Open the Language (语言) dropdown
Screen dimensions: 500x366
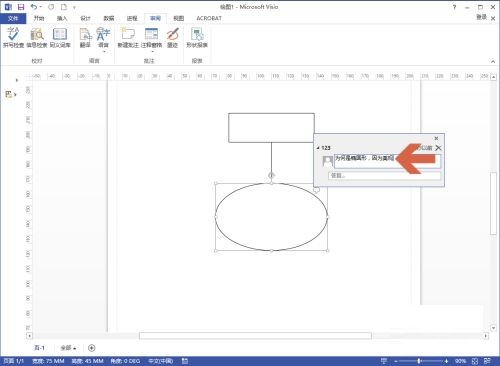click(x=103, y=39)
